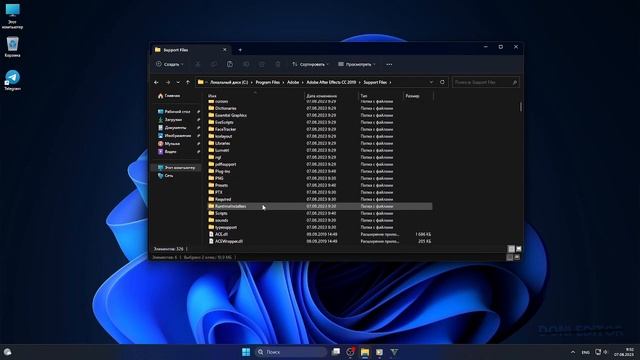
Task: Open the Сортировать dropdown
Action: click(x=310, y=64)
